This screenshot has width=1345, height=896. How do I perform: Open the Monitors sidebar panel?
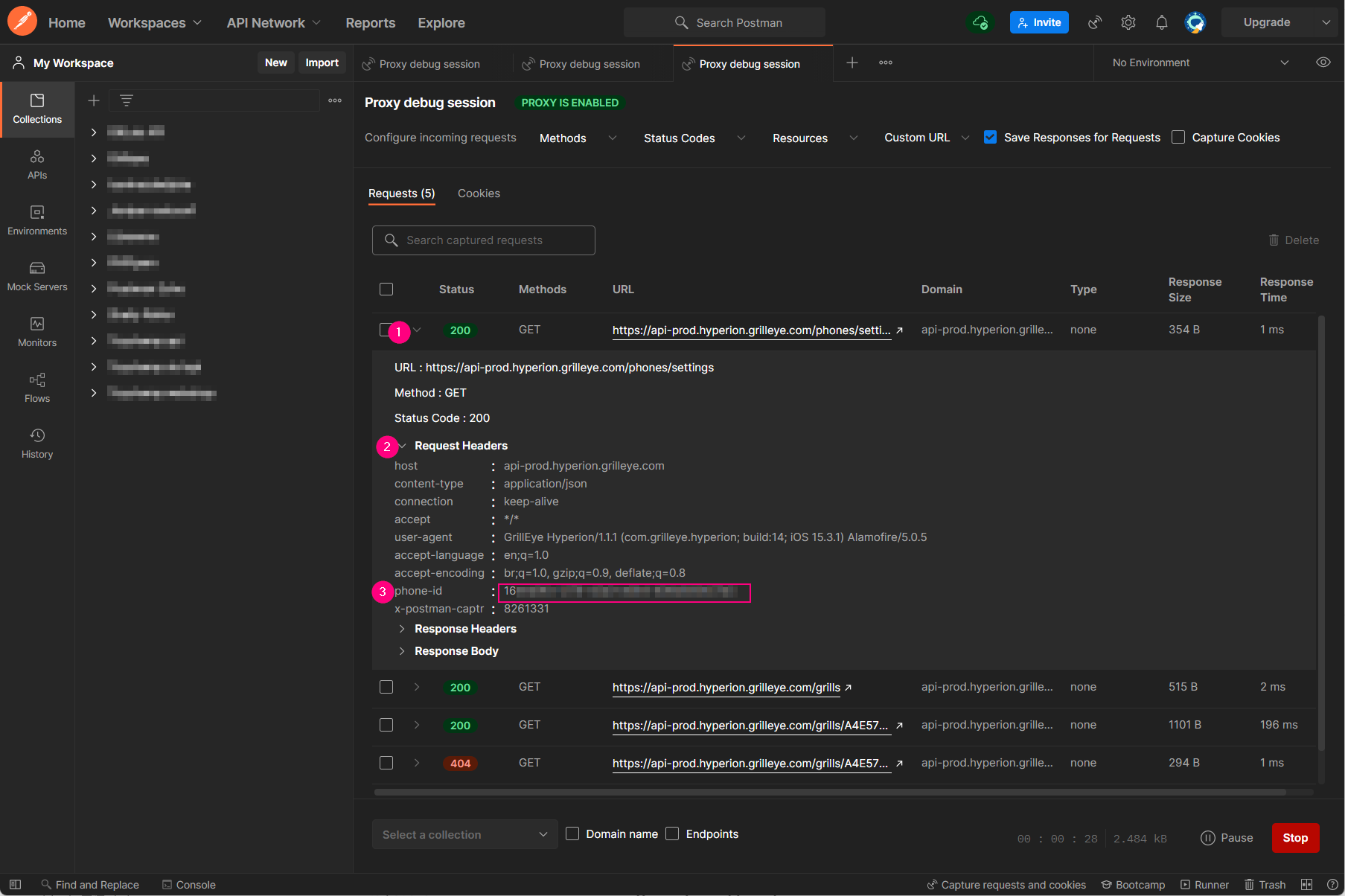coord(37,332)
